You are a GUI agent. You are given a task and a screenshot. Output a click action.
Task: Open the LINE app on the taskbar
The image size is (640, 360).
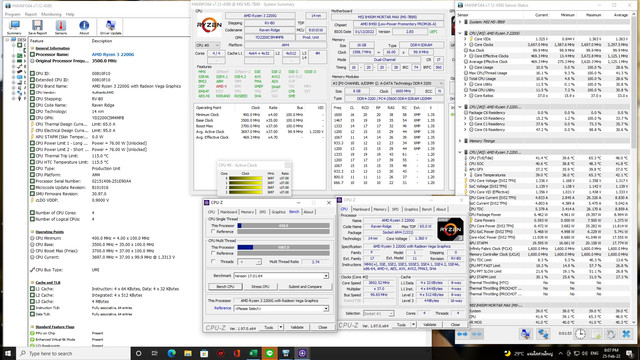point(269,353)
